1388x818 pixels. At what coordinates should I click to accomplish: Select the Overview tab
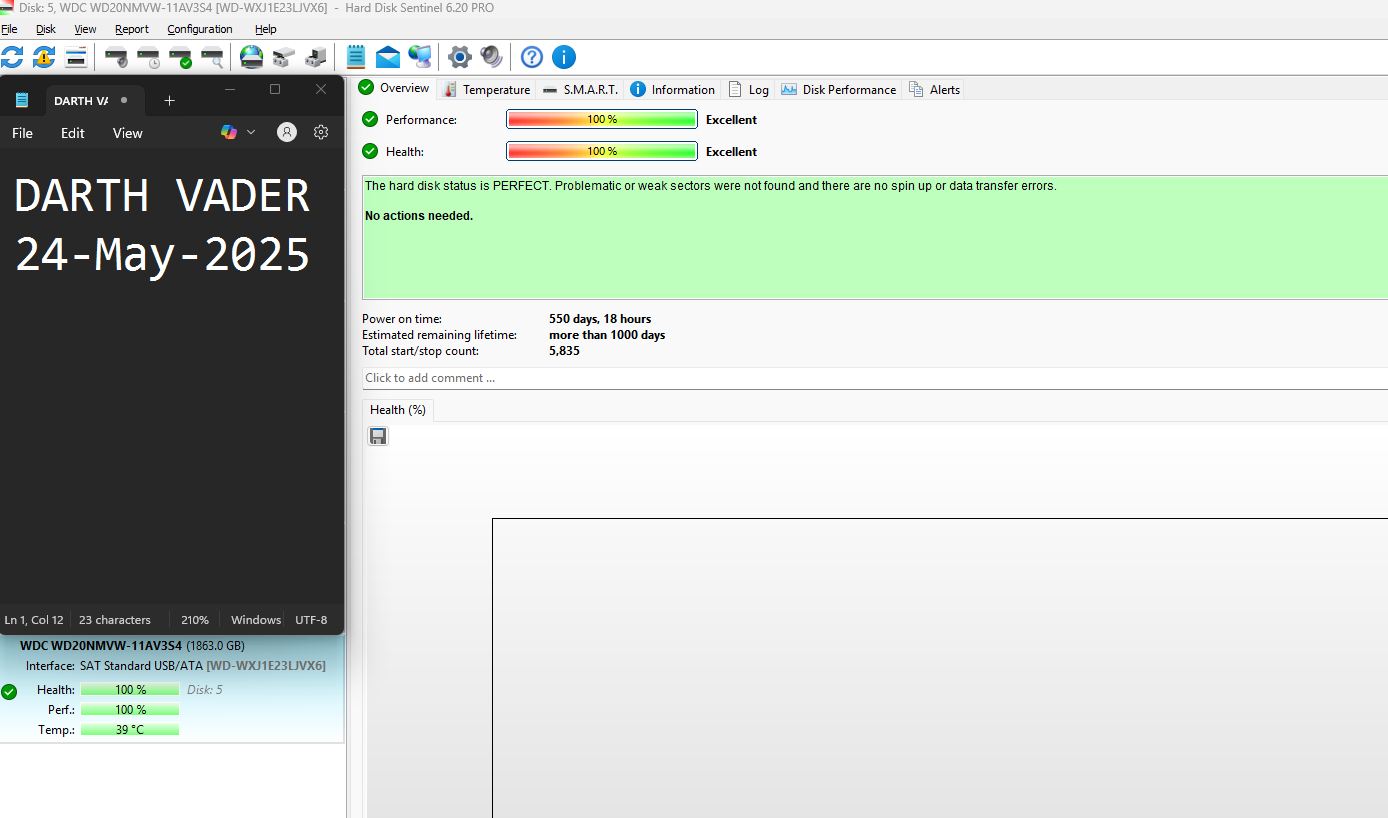pyautogui.click(x=395, y=88)
